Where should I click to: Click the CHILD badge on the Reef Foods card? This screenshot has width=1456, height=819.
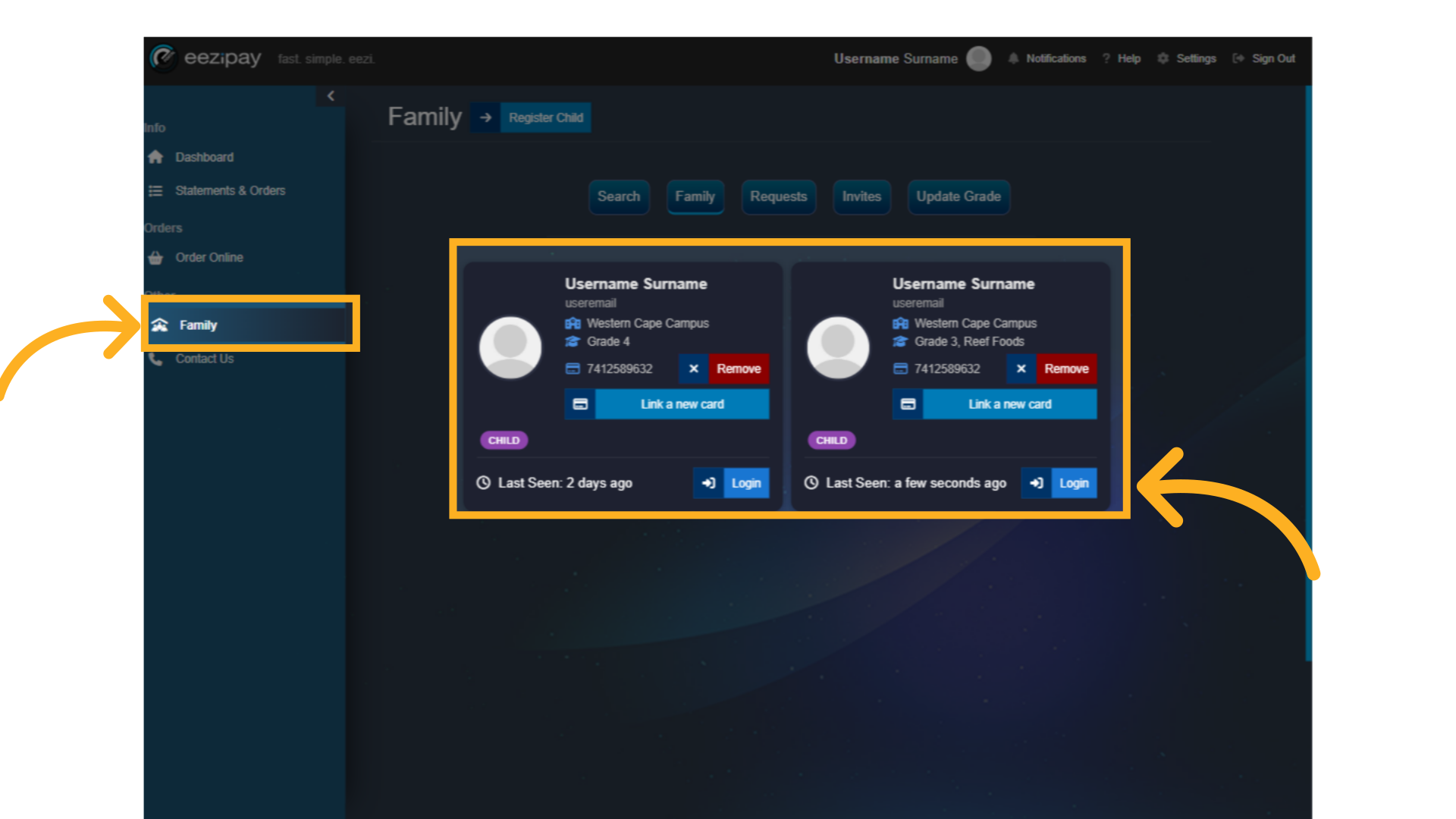(x=832, y=441)
